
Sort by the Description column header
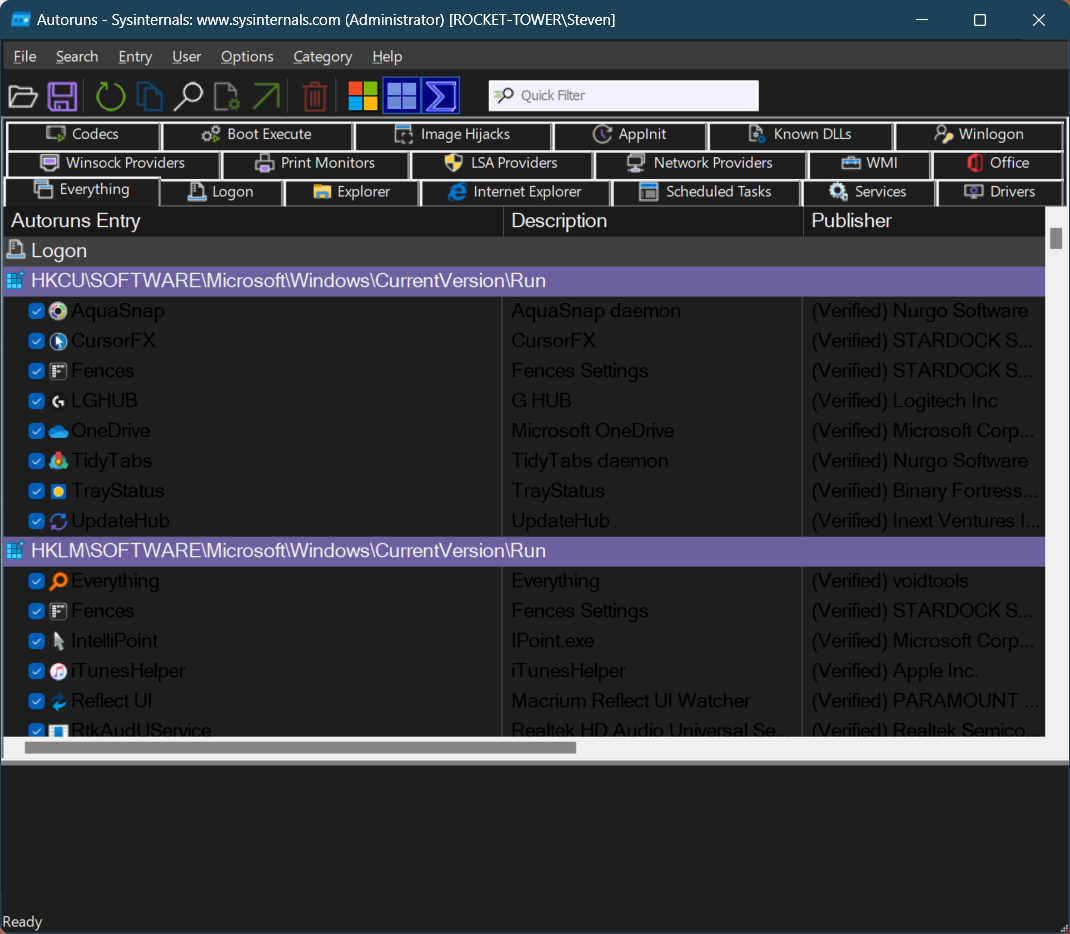(x=654, y=221)
